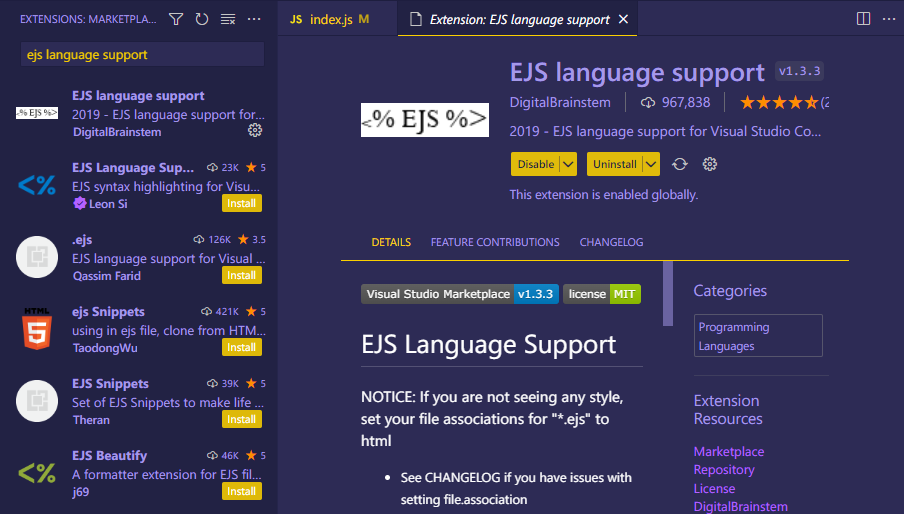This screenshot has width=904, height=514.
Task: Select EJS language support list item title
Action: tap(138, 96)
